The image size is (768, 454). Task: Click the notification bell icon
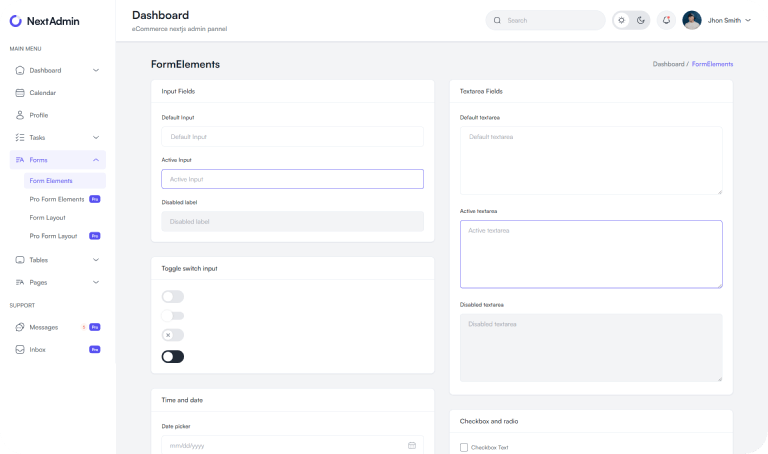point(666,20)
